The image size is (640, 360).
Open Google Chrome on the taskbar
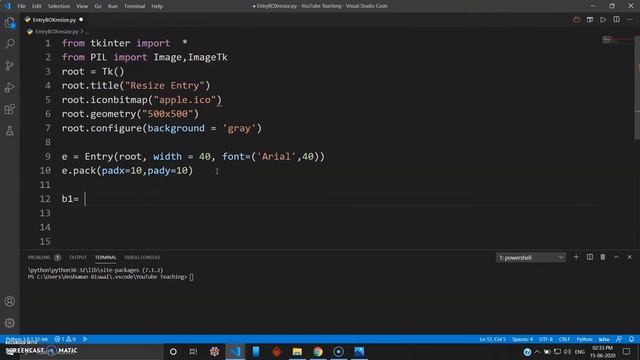(x=318, y=351)
